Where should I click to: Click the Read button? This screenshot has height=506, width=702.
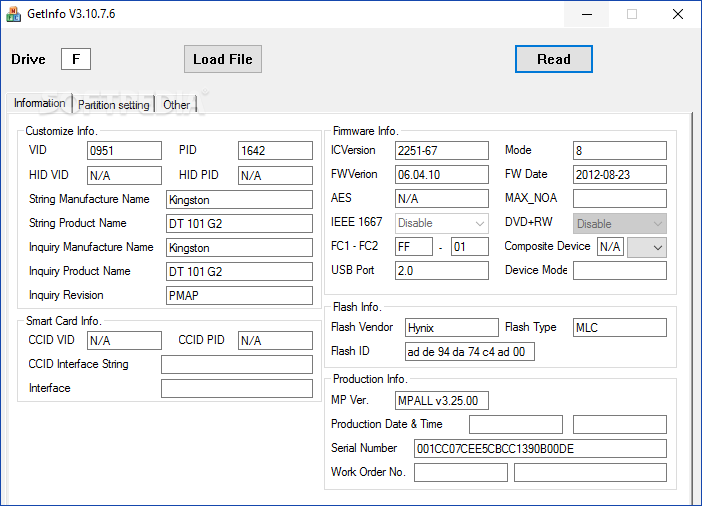tap(554, 59)
